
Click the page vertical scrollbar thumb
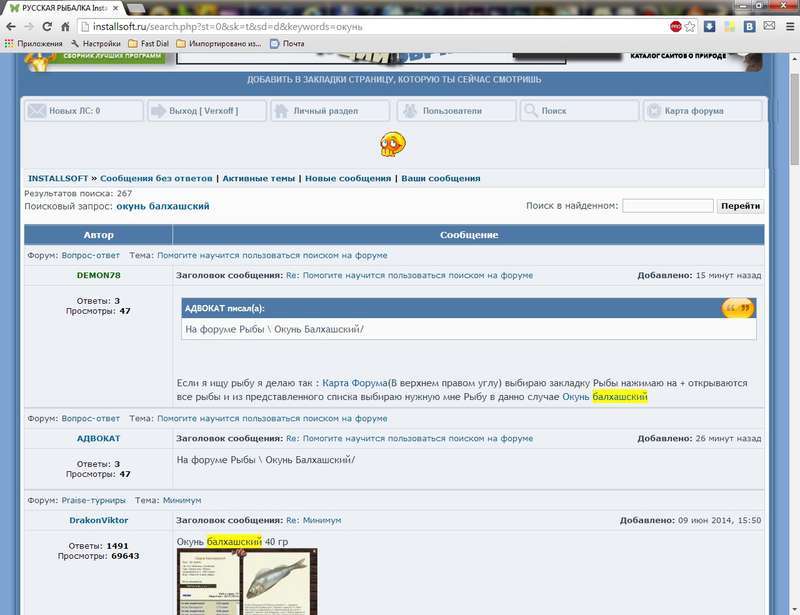point(794,119)
